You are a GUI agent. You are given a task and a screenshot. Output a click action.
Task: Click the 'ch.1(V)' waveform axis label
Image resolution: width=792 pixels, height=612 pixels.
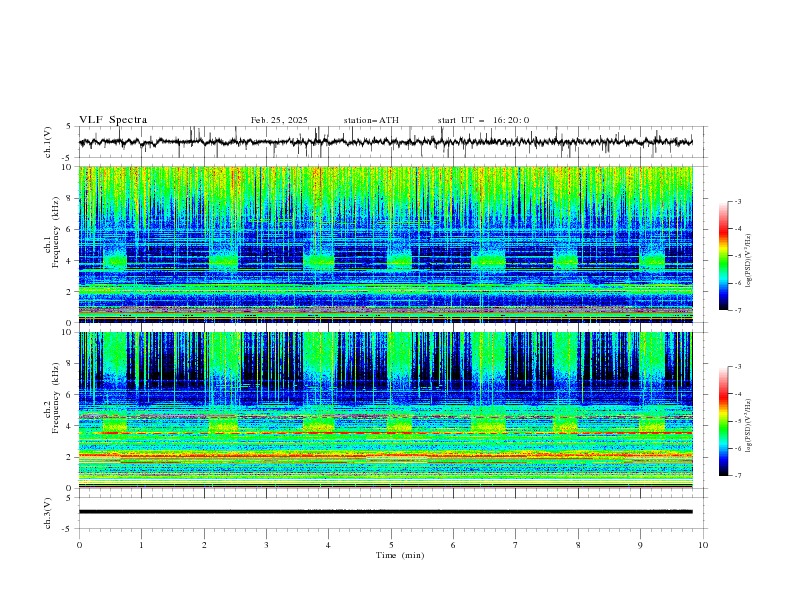pos(48,142)
